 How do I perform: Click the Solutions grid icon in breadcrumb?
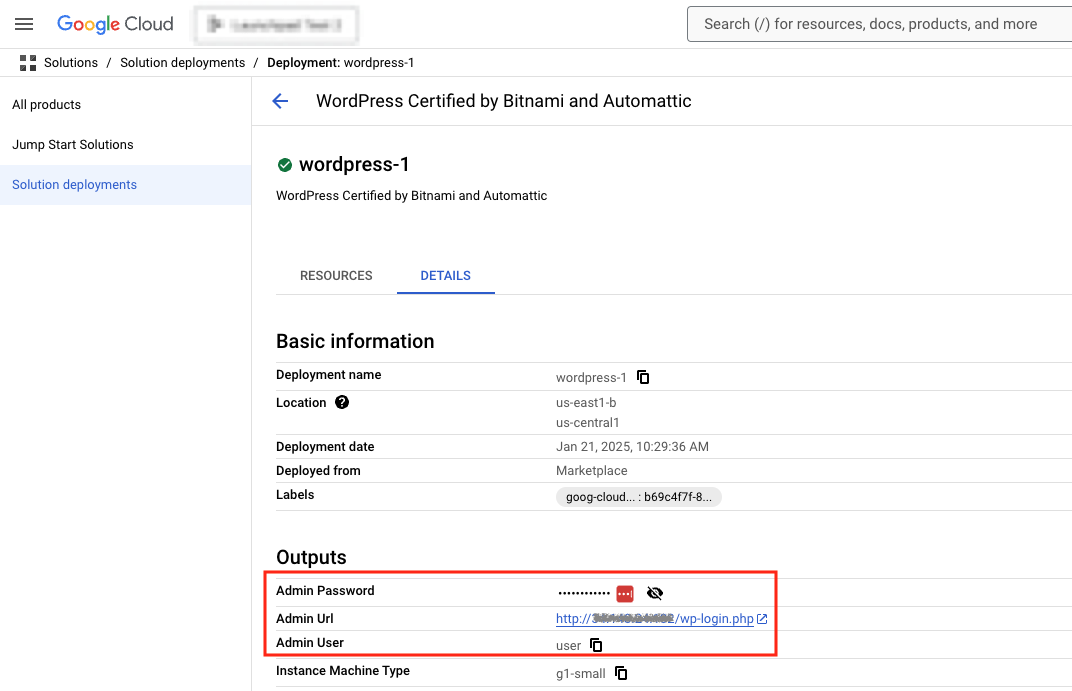click(x=28, y=63)
